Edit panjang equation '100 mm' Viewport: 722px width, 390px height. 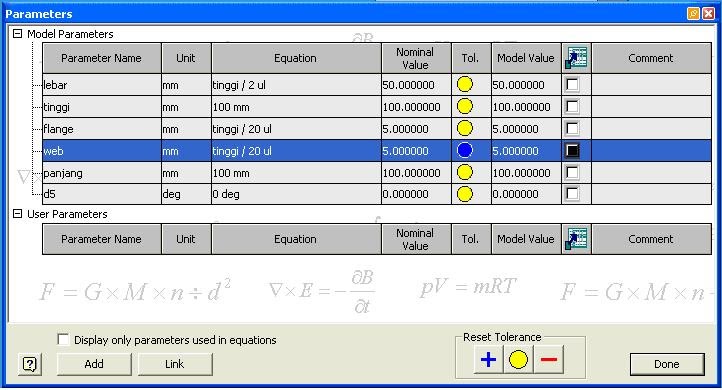tap(296, 173)
